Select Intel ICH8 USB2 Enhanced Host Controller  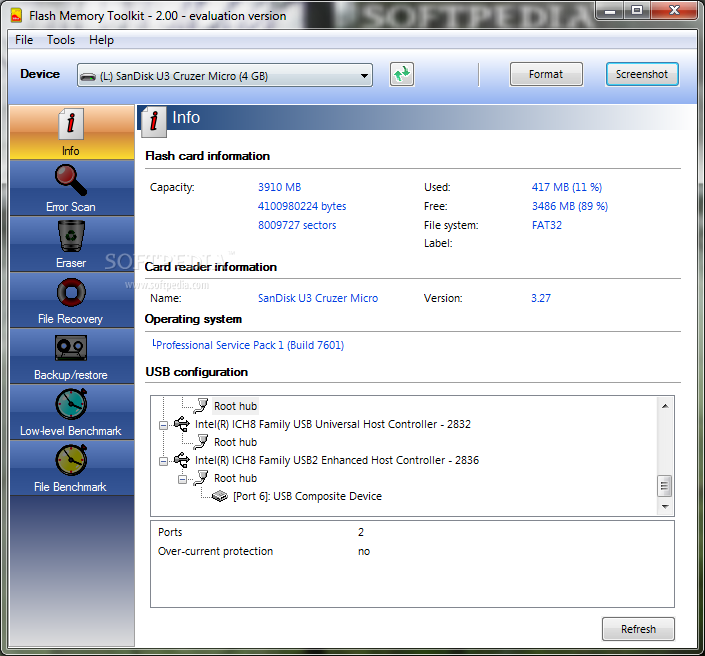coord(337,460)
